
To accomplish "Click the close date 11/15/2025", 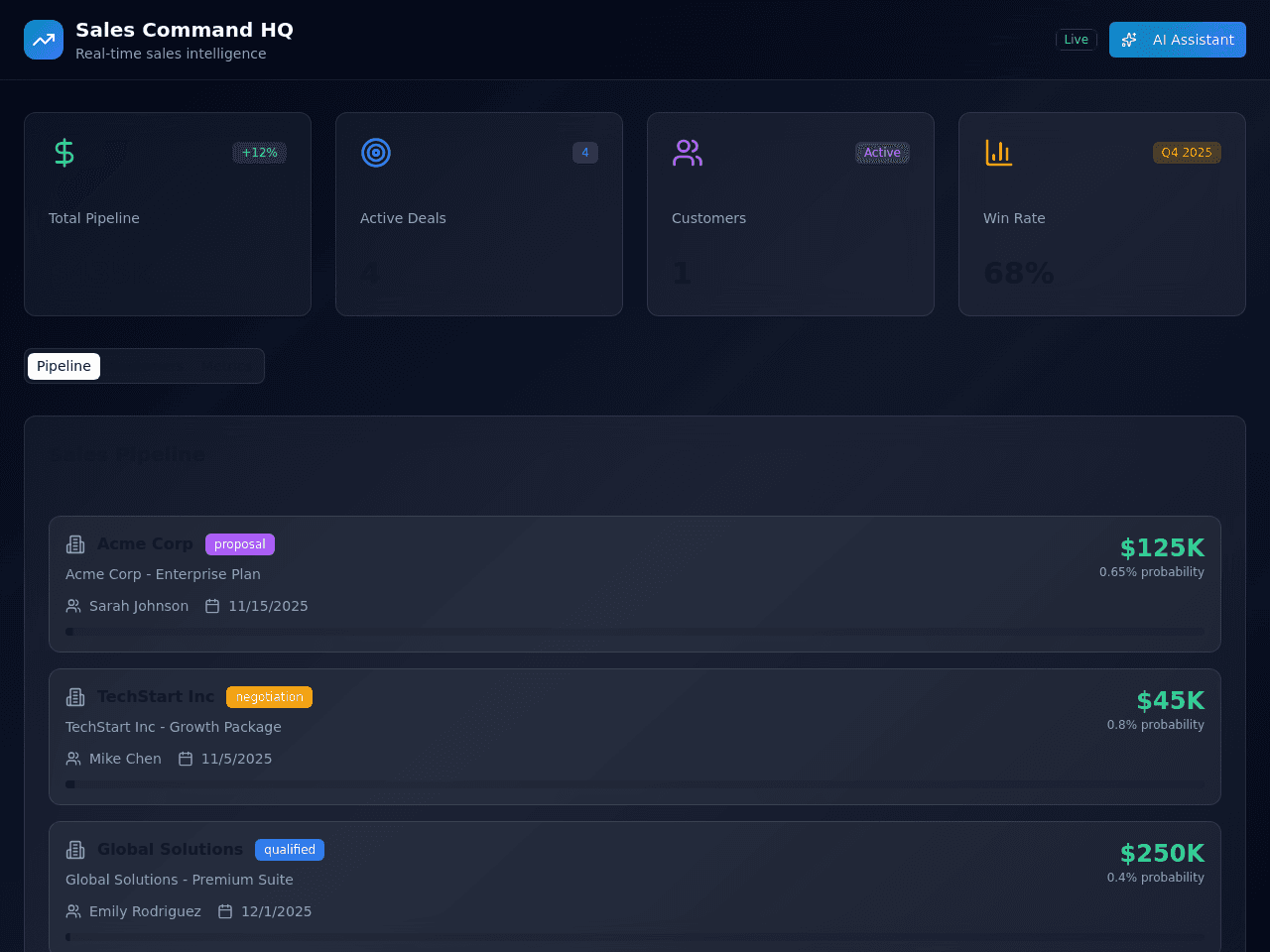I will click(268, 606).
